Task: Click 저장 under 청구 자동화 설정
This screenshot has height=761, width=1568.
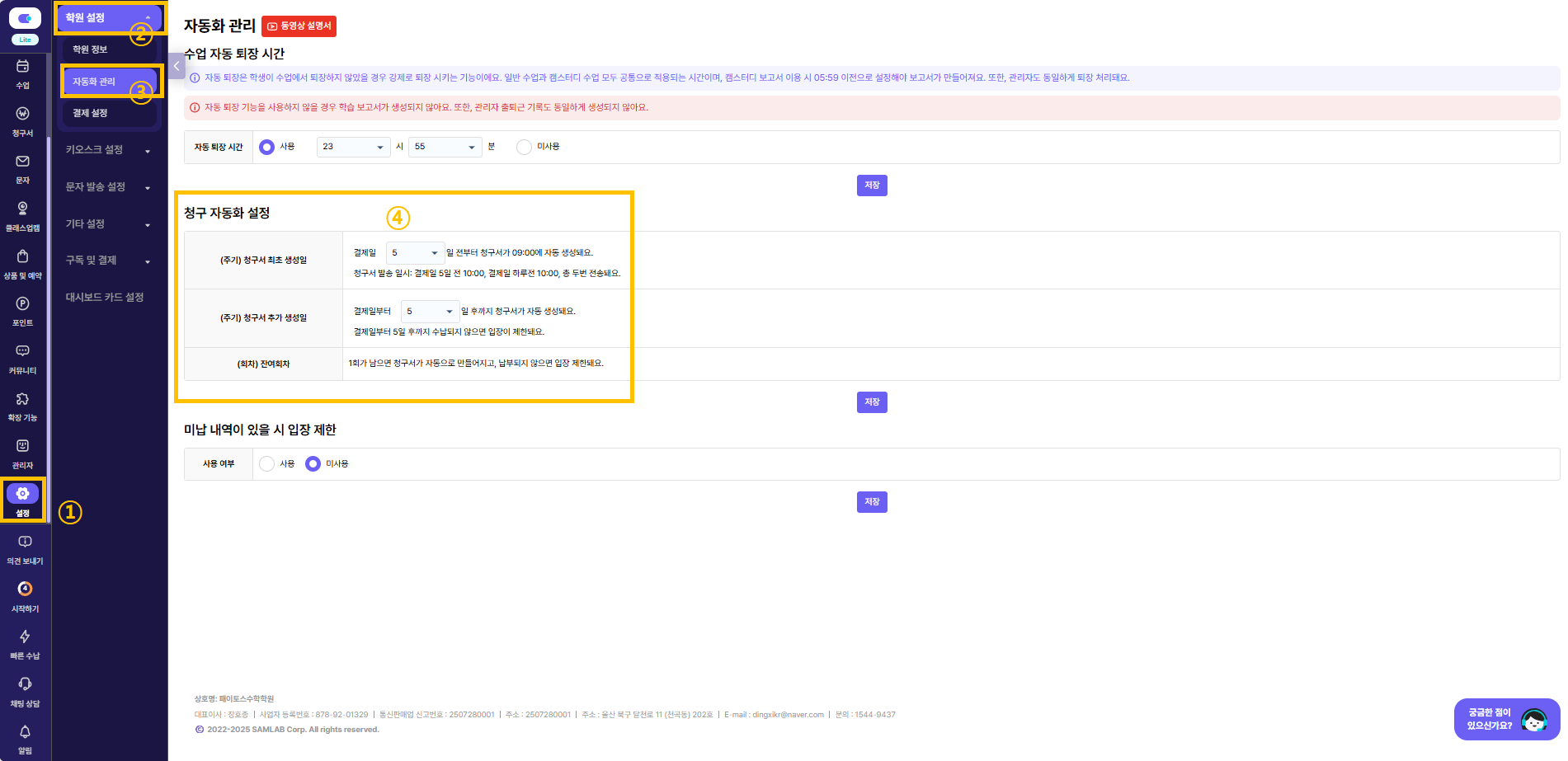Action: pyautogui.click(x=872, y=402)
